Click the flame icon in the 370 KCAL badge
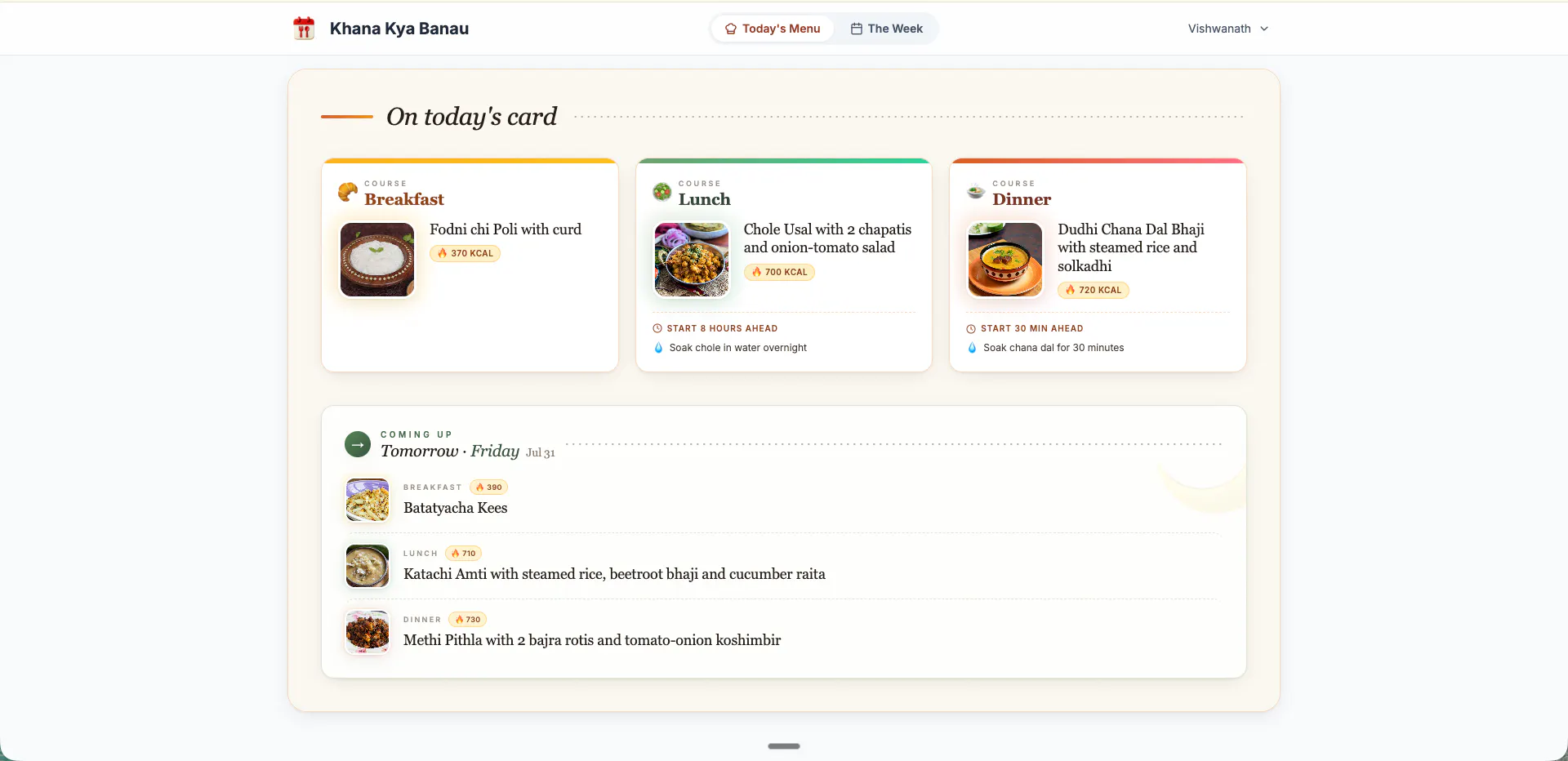The width and height of the screenshot is (1568, 761). click(442, 253)
